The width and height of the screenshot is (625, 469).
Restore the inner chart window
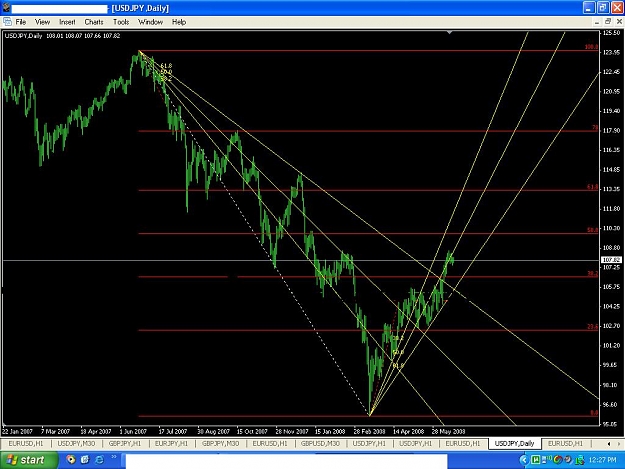(608, 22)
